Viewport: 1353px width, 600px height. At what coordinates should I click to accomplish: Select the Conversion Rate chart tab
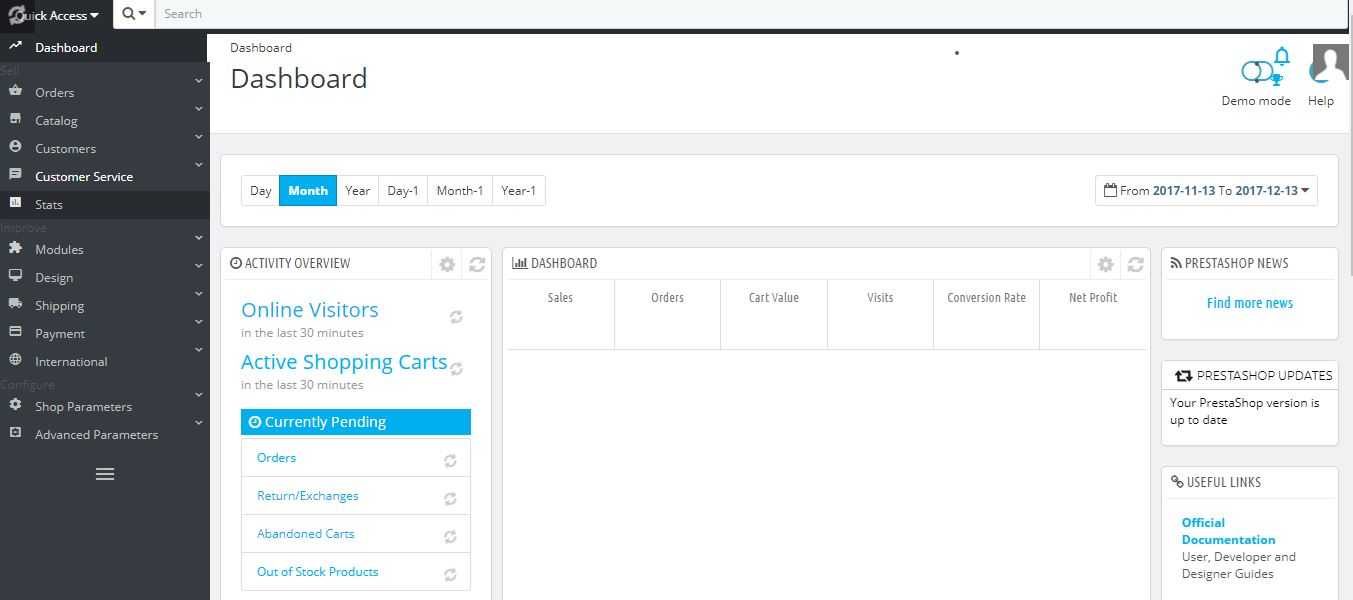coord(987,315)
